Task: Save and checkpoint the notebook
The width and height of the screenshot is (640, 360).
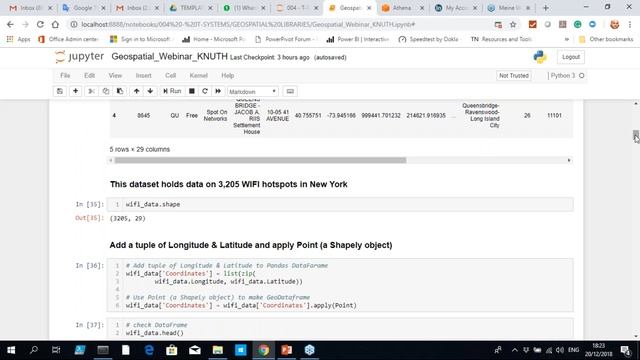Action: pyautogui.click(x=60, y=91)
